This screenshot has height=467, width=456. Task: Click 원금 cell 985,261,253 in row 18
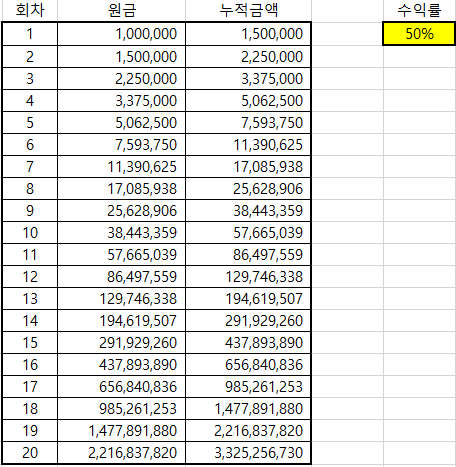(x=121, y=409)
